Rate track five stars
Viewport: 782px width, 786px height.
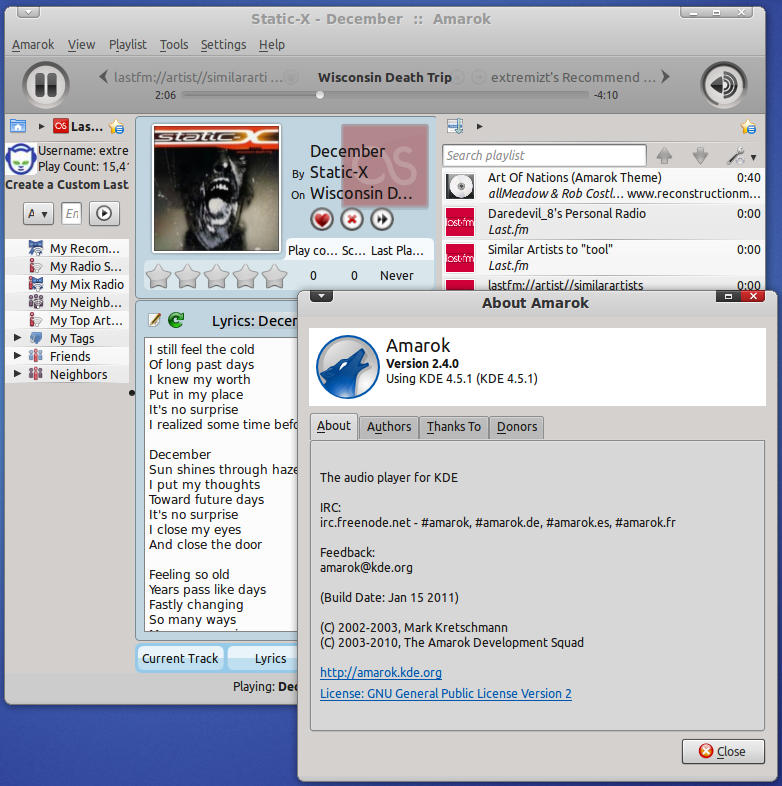pyautogui.click(x=275, y=276)
